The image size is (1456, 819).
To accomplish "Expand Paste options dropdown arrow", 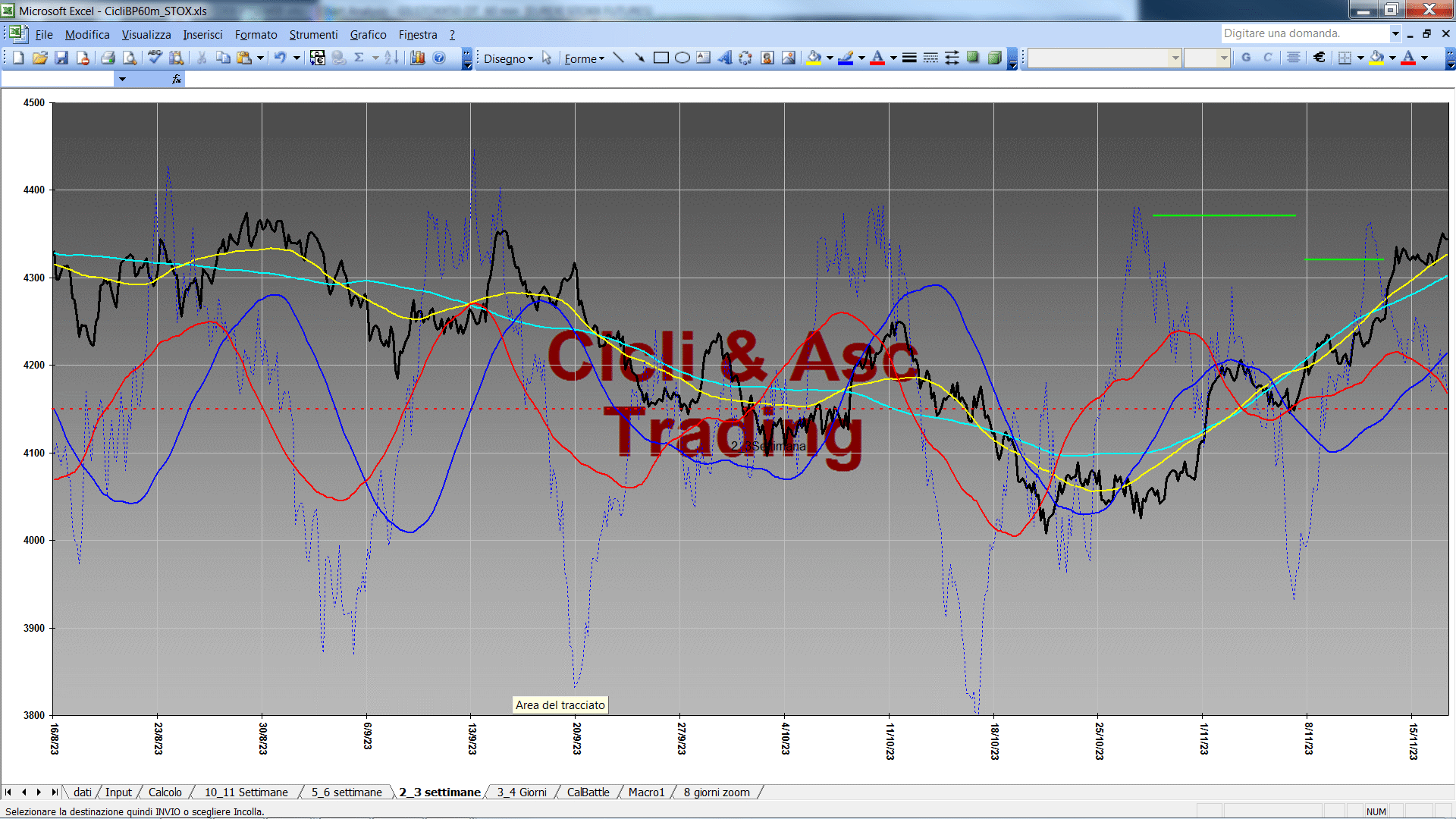I will click(x=260, y=58).
